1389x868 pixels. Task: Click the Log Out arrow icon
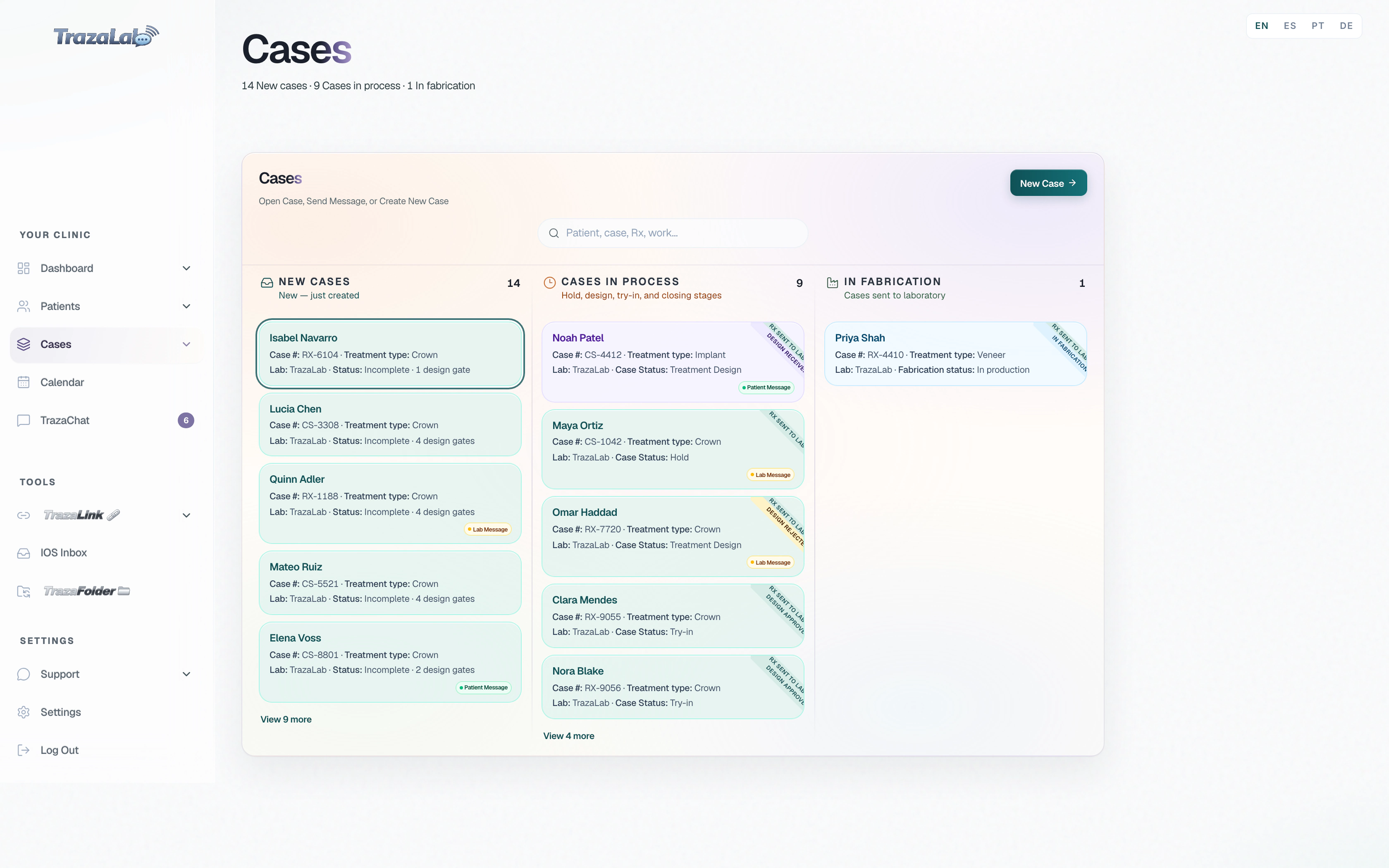24,750
